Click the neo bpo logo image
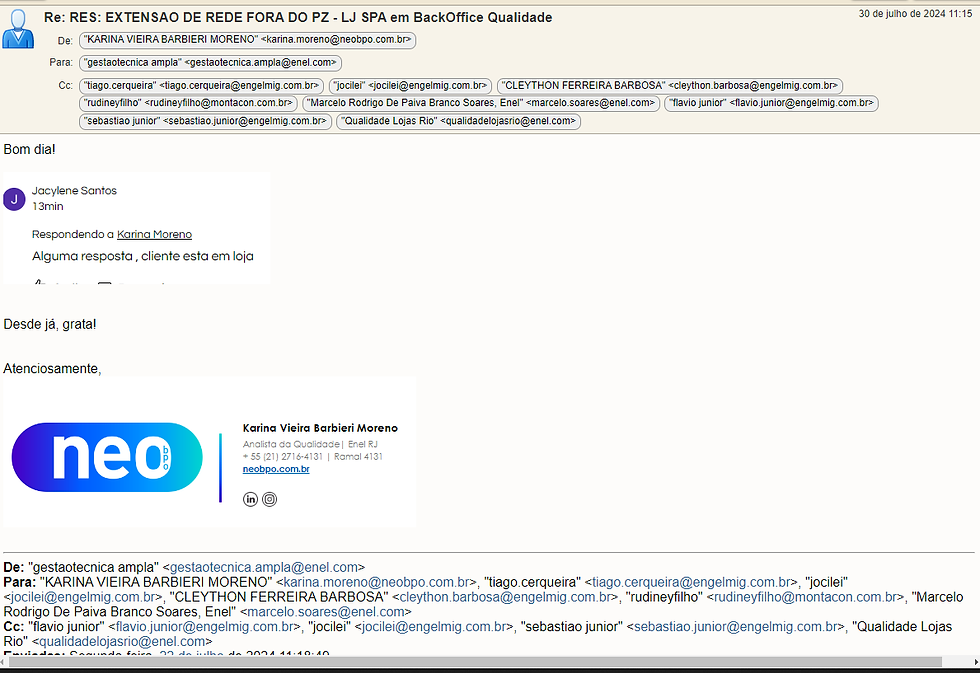Image resolution: width=980 pixels, height=673 pixels. (x=107, y=457)
